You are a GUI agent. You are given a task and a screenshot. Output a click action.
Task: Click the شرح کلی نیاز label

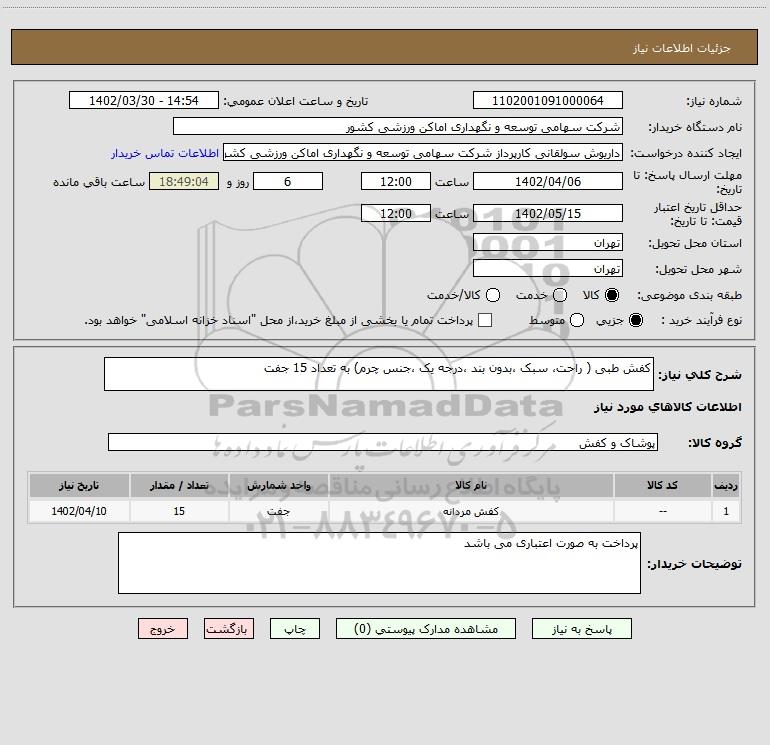tap(700, 375)
